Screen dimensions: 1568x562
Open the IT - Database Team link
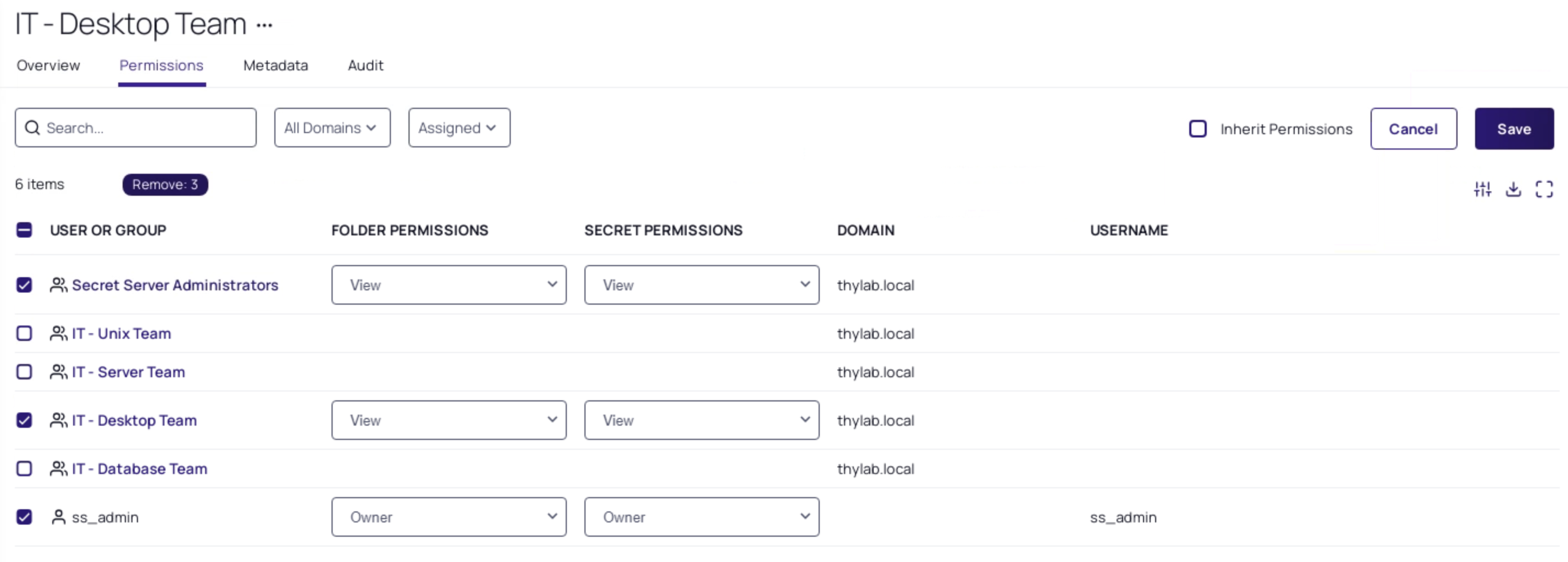140,469
